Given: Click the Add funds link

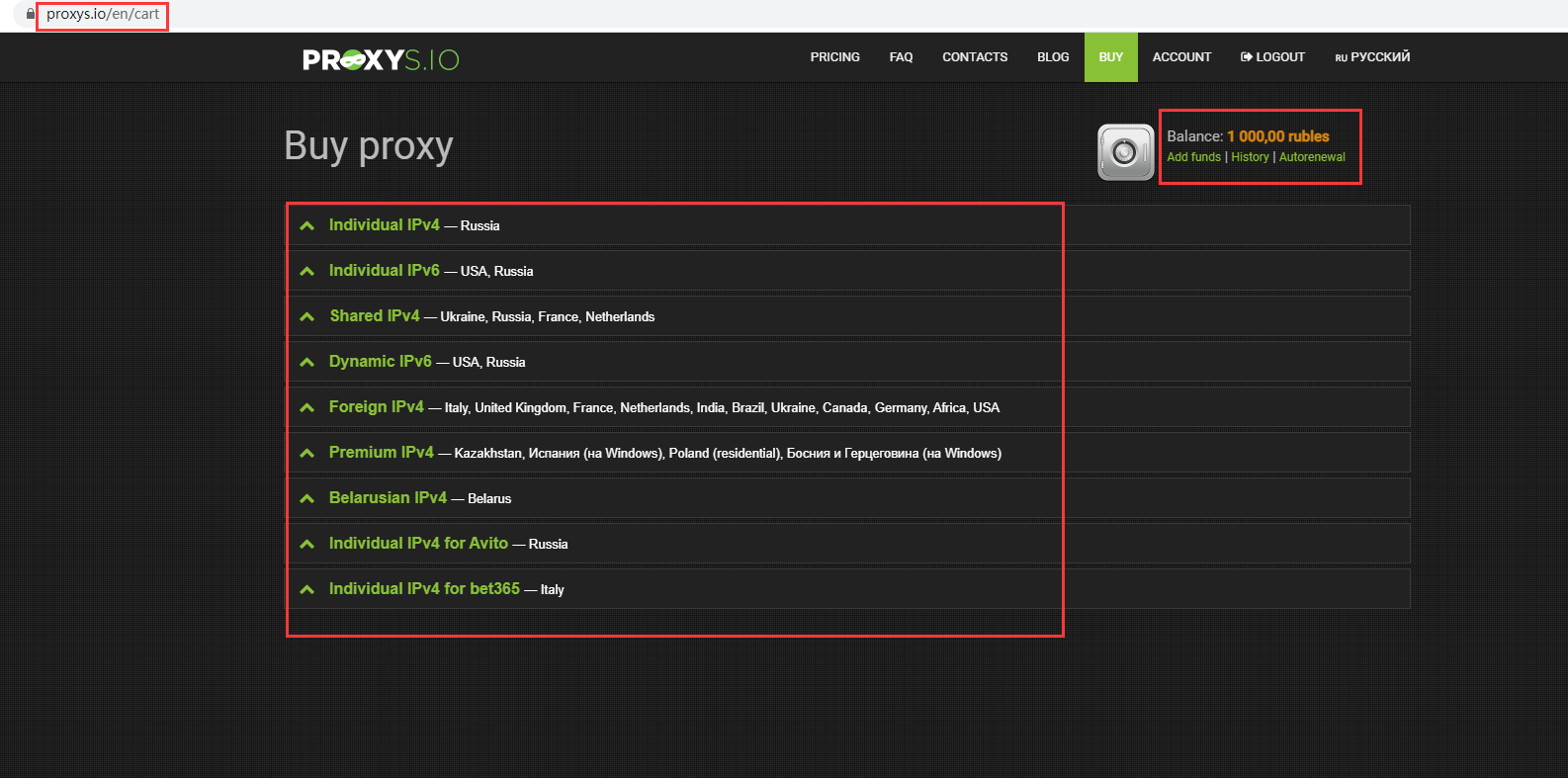Looking at the screenshot, I should tap(1193, 157).
